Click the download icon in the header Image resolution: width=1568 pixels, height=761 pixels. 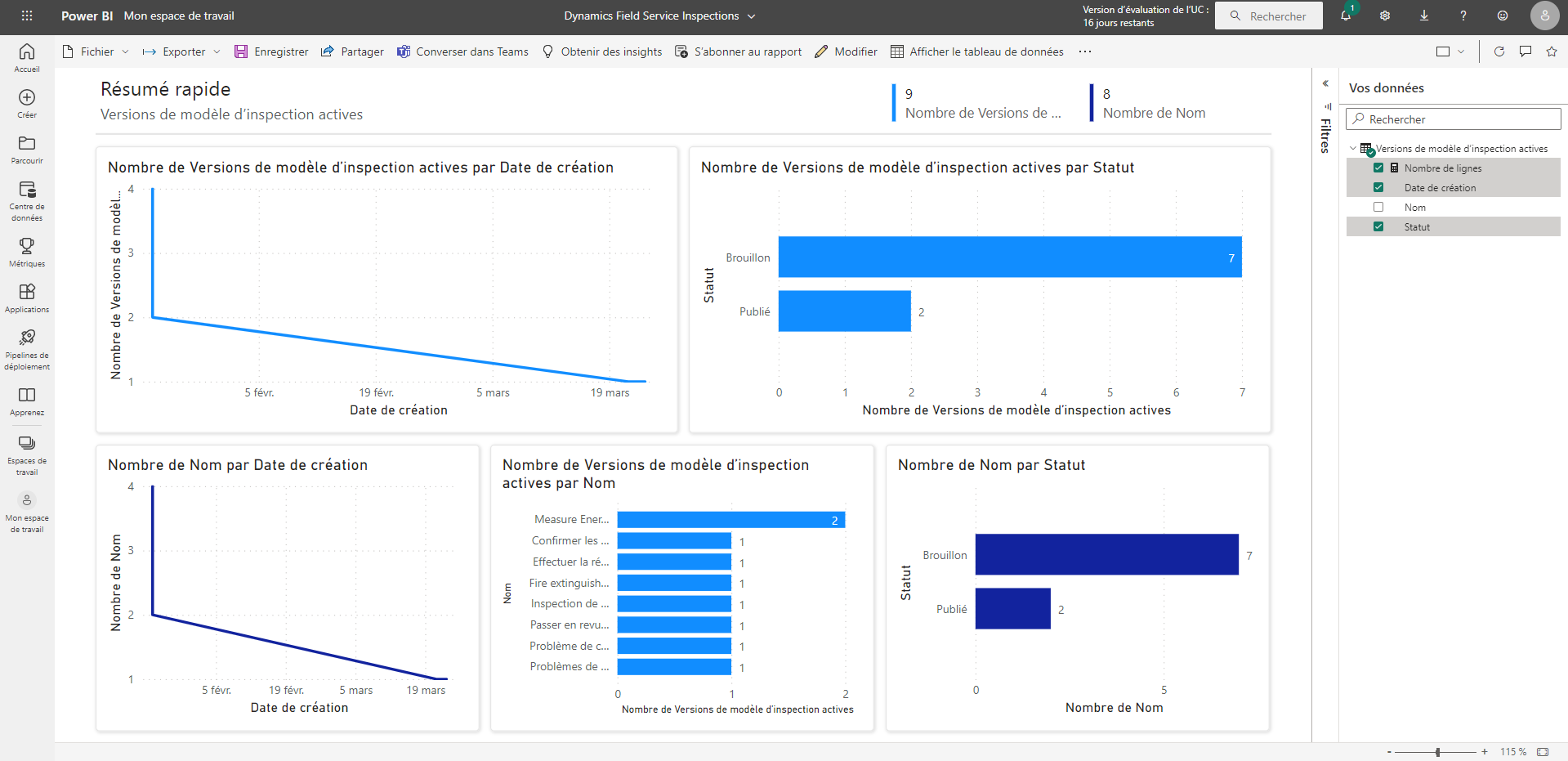pos(1424,16)
